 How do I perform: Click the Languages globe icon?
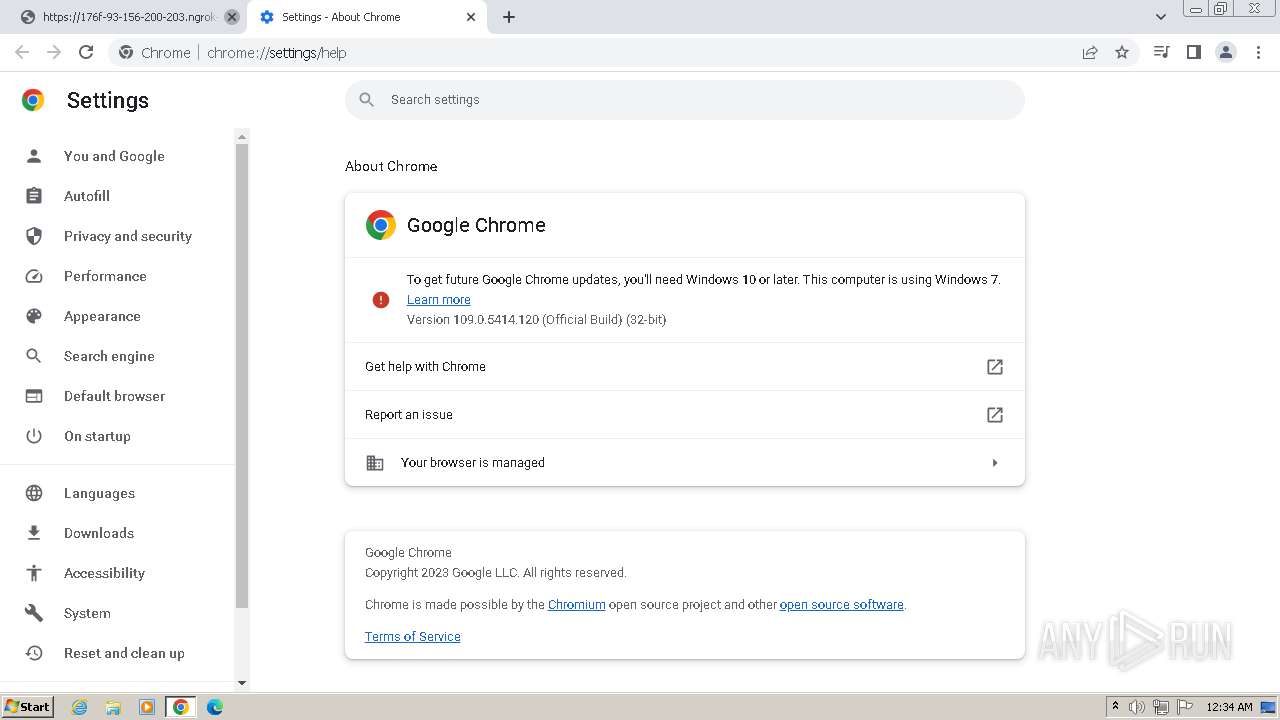click(x=34, y=493)
